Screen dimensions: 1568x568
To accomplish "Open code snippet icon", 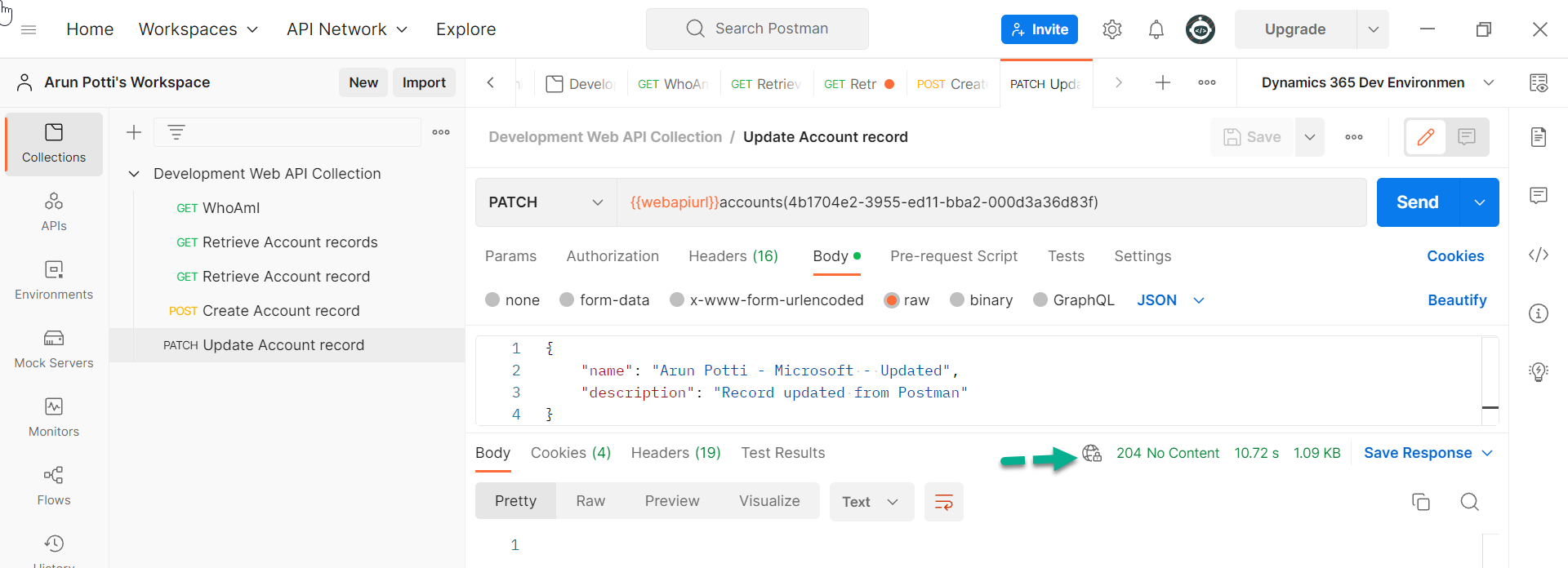I will click(1539, 255).
